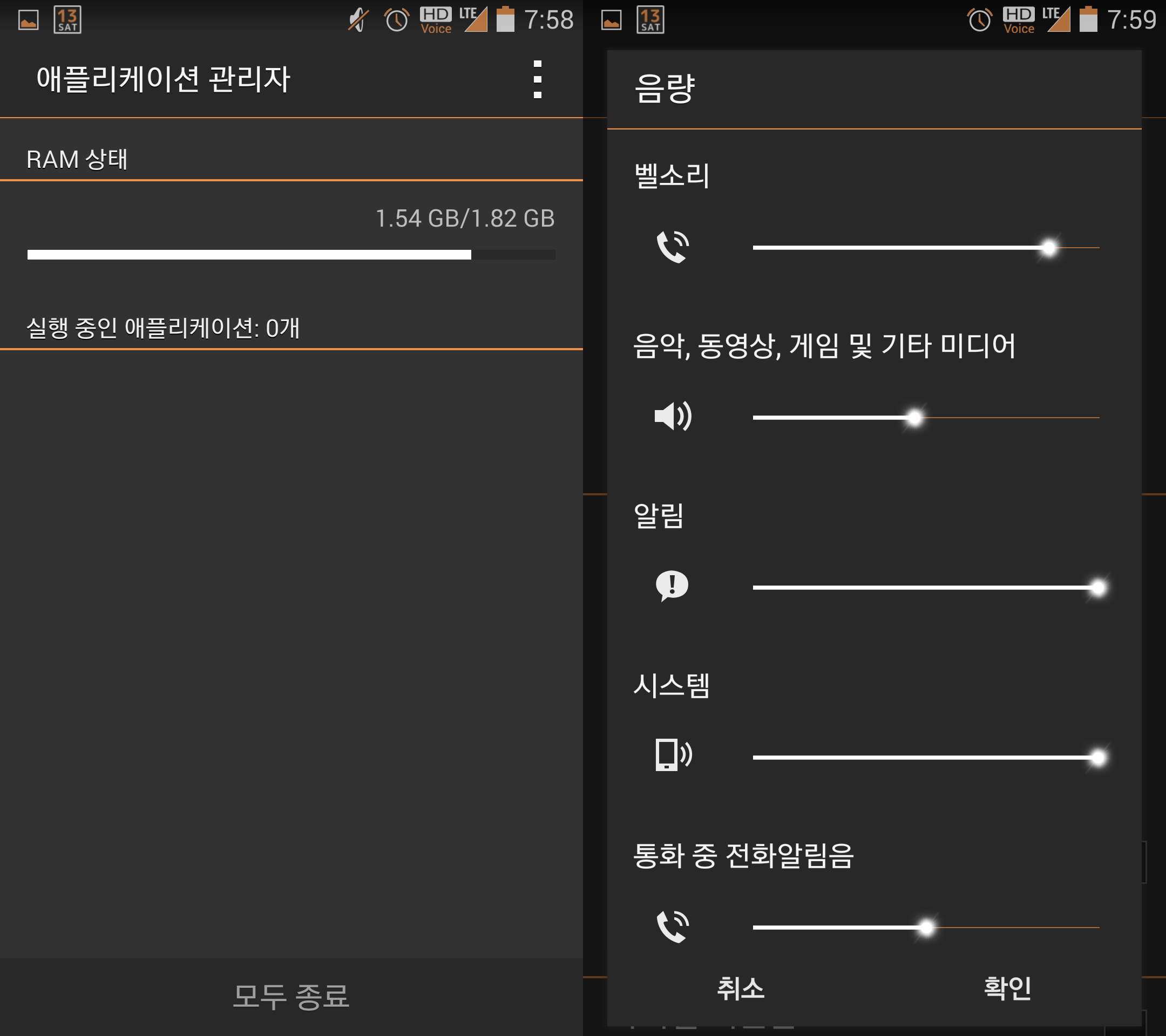Adjust the in-call alert volume slider
Screen dimensions: 1166x1036
[x=926, y=927]
